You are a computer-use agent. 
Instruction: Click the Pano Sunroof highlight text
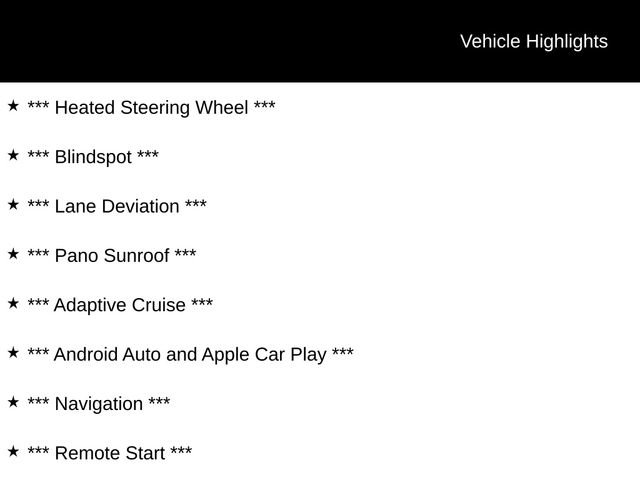click(112, 256)
